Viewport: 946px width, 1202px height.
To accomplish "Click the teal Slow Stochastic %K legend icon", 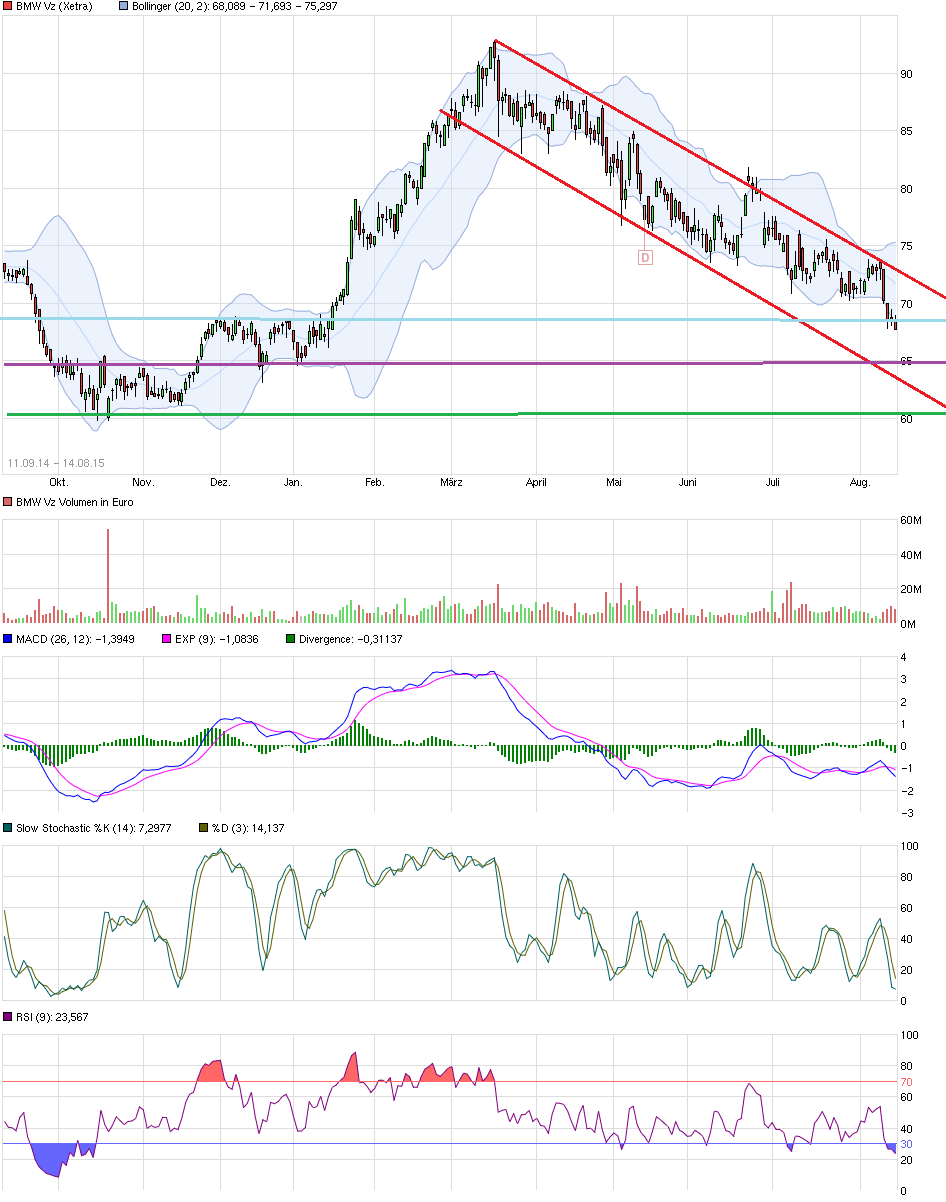I will point(8,828).
